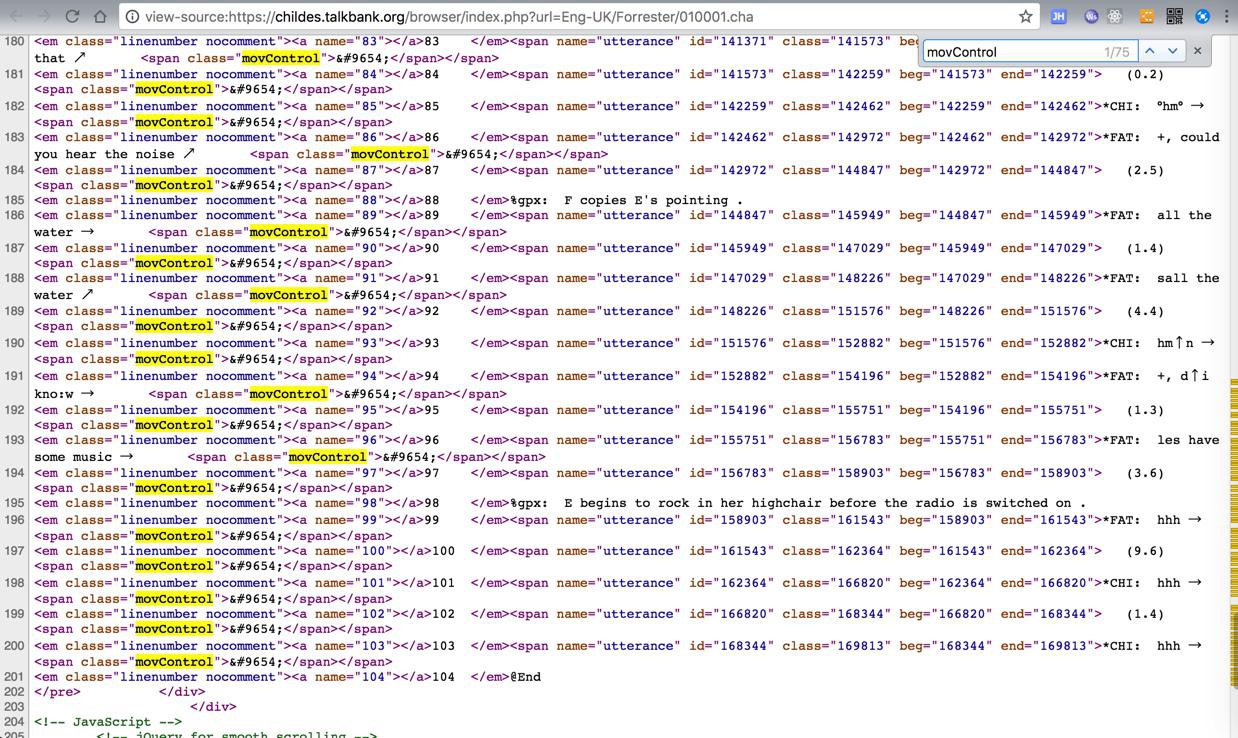Open the orange share-style extension icon
Screen dimensions: 1238x738
pos(1147,16)
